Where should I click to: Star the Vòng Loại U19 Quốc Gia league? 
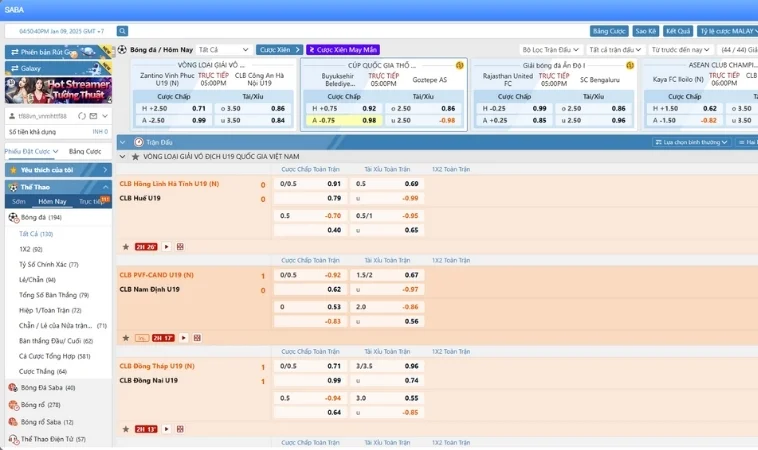click(x=134, y=157)
